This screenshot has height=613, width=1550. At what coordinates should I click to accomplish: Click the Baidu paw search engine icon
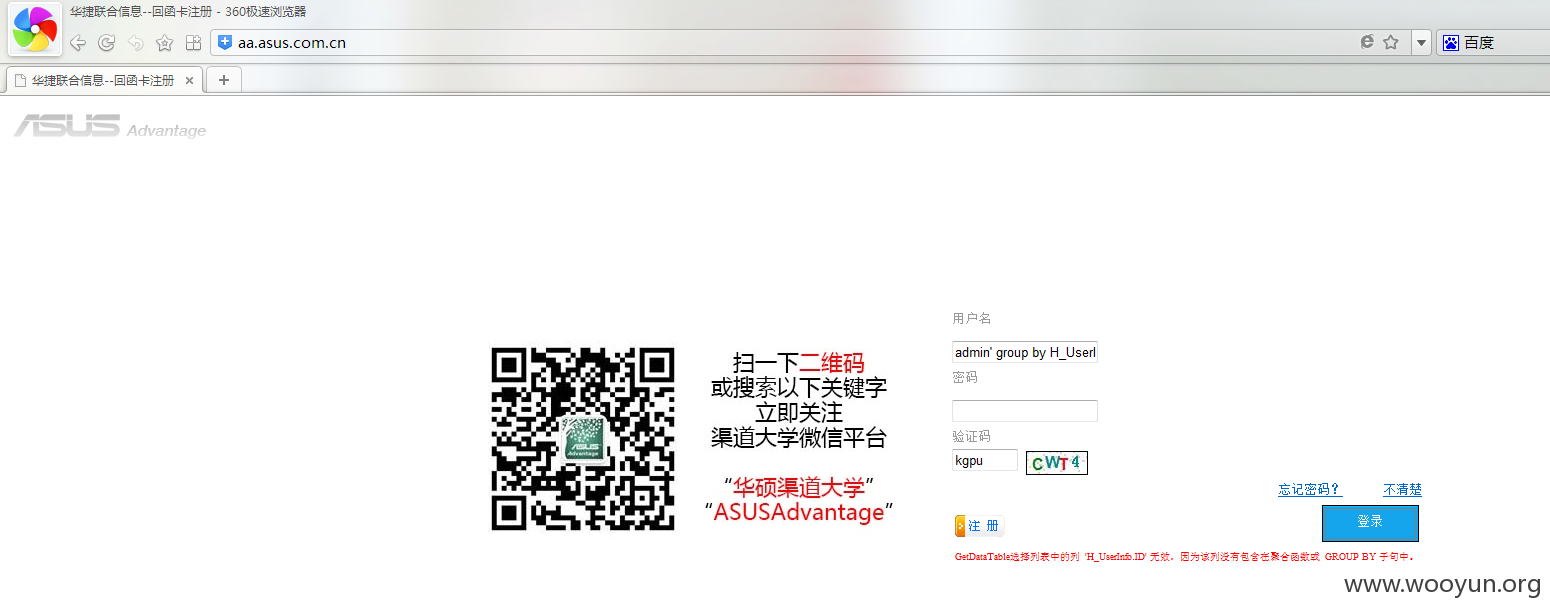[x=1450, y=43]
